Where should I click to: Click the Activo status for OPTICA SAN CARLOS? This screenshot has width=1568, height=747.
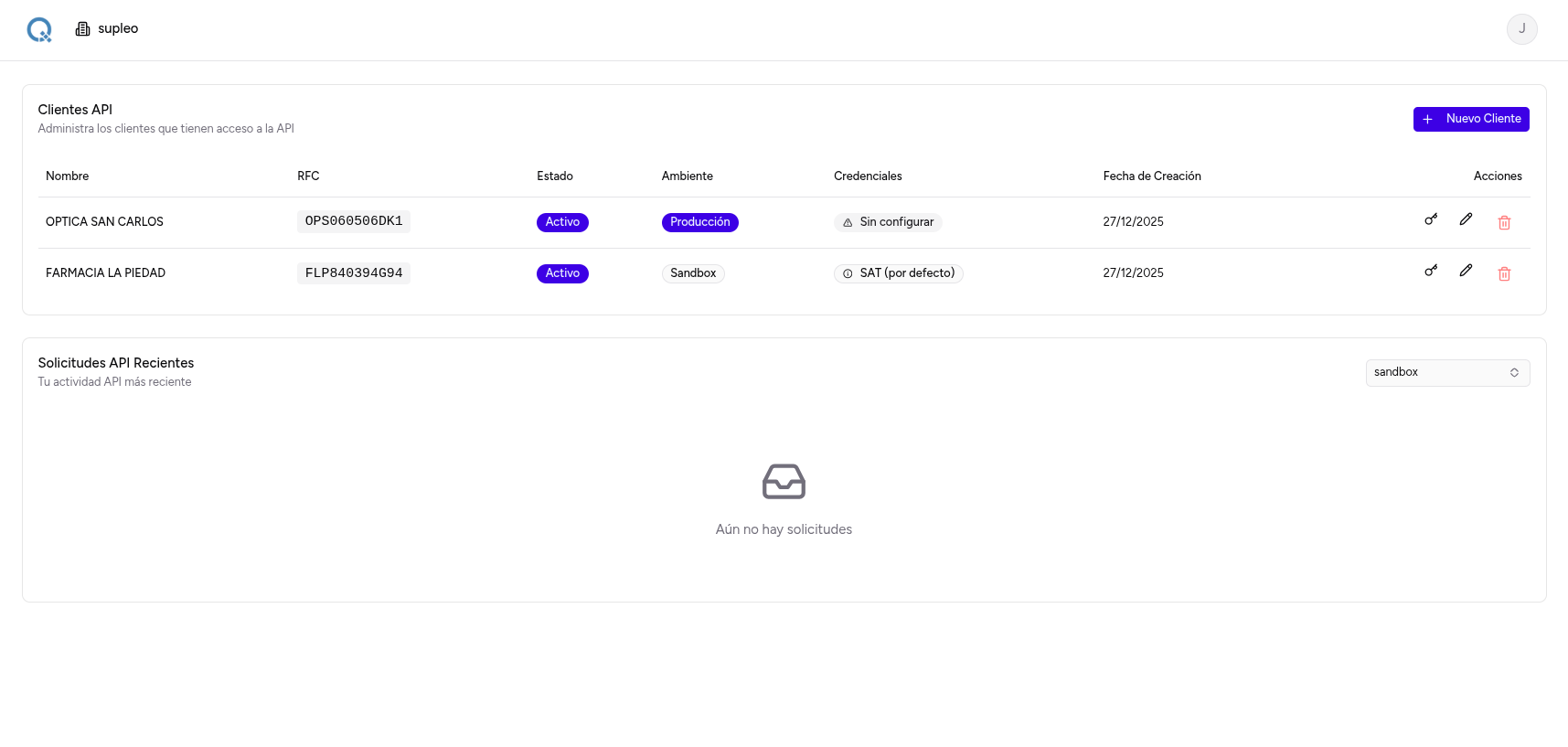(562, 222)
